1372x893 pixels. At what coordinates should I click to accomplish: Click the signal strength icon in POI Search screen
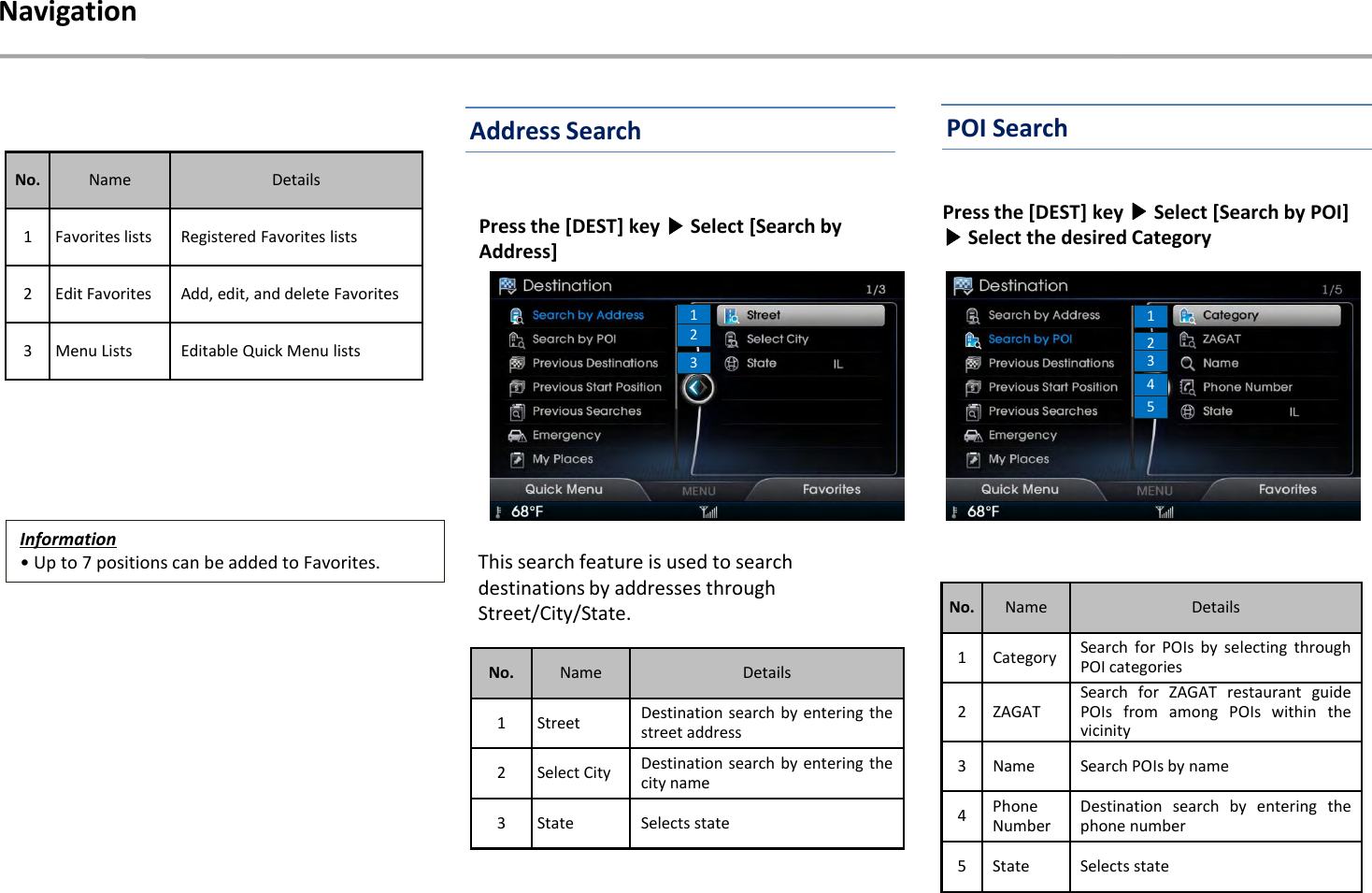[x=1165, y=511]
